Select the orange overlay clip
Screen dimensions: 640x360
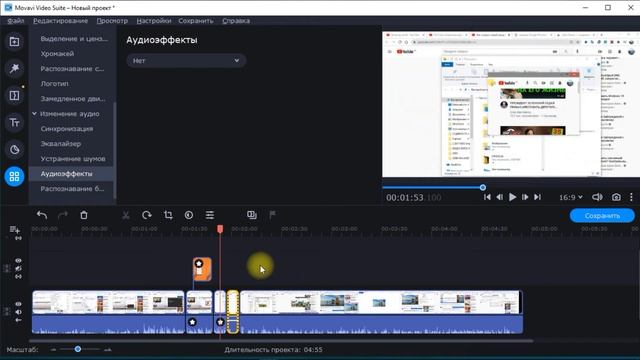click(202, 269)
